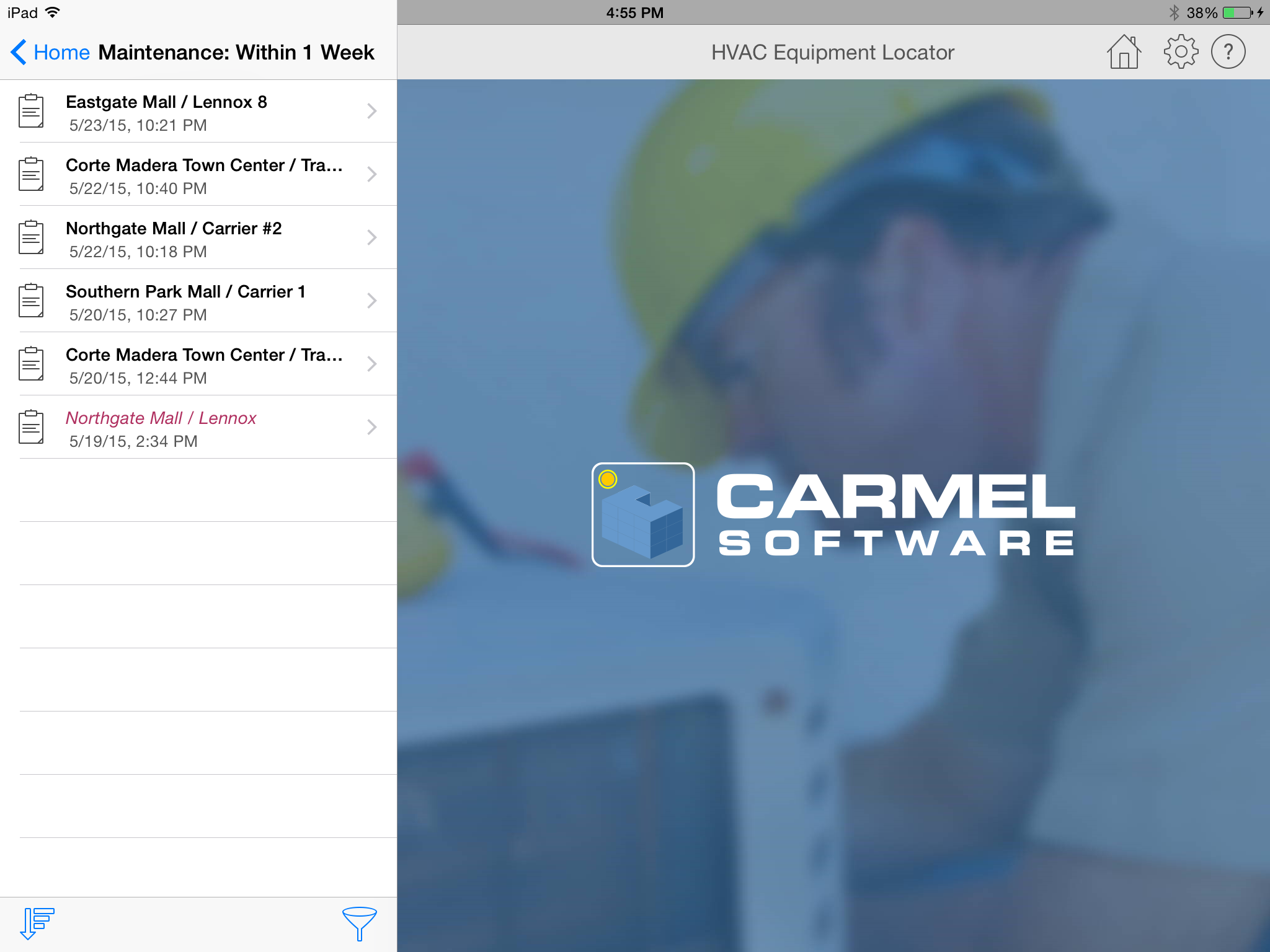Tap the Wi-Fi status icon

coord(53,12)
